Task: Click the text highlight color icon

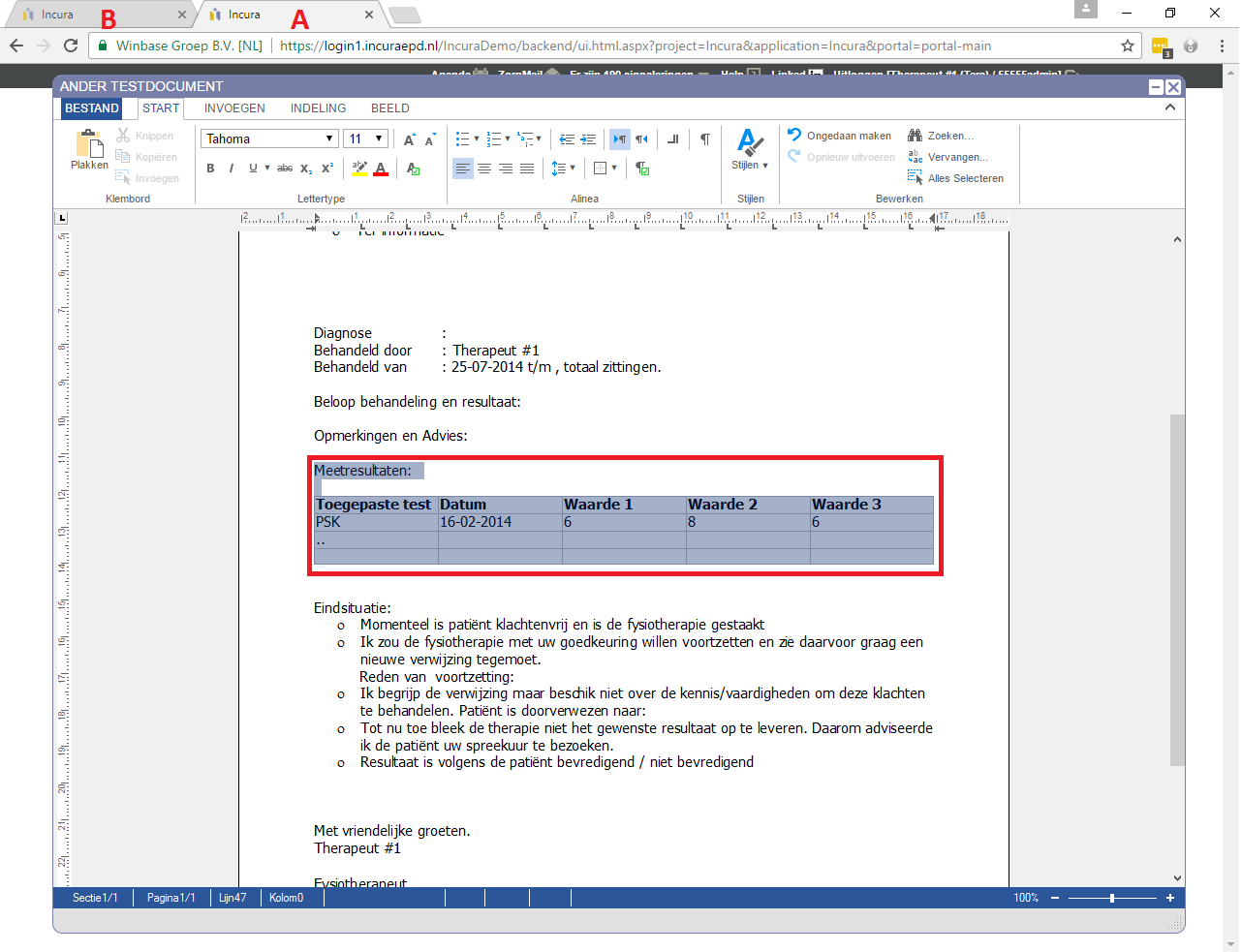Action: pos(359,169)
